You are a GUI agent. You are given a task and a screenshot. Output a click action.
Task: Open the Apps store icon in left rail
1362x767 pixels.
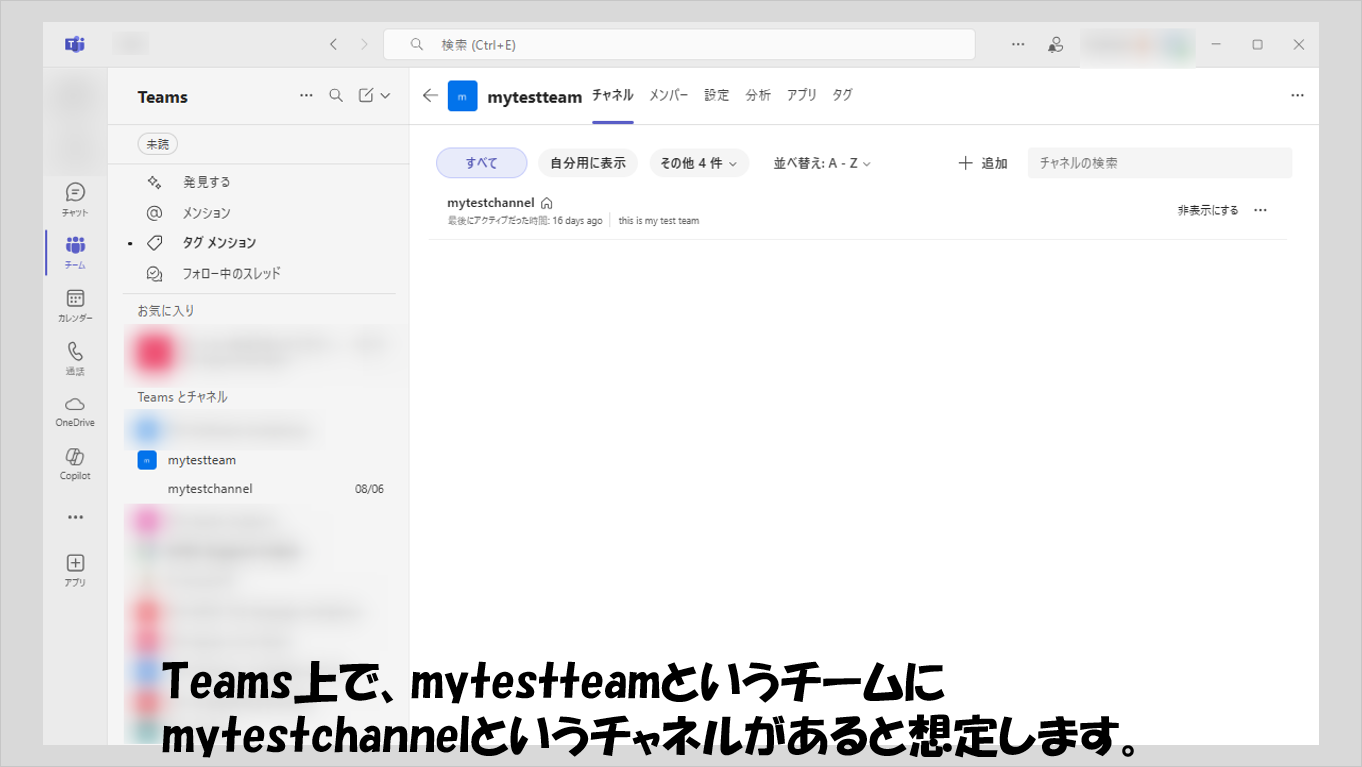(75, 569)
